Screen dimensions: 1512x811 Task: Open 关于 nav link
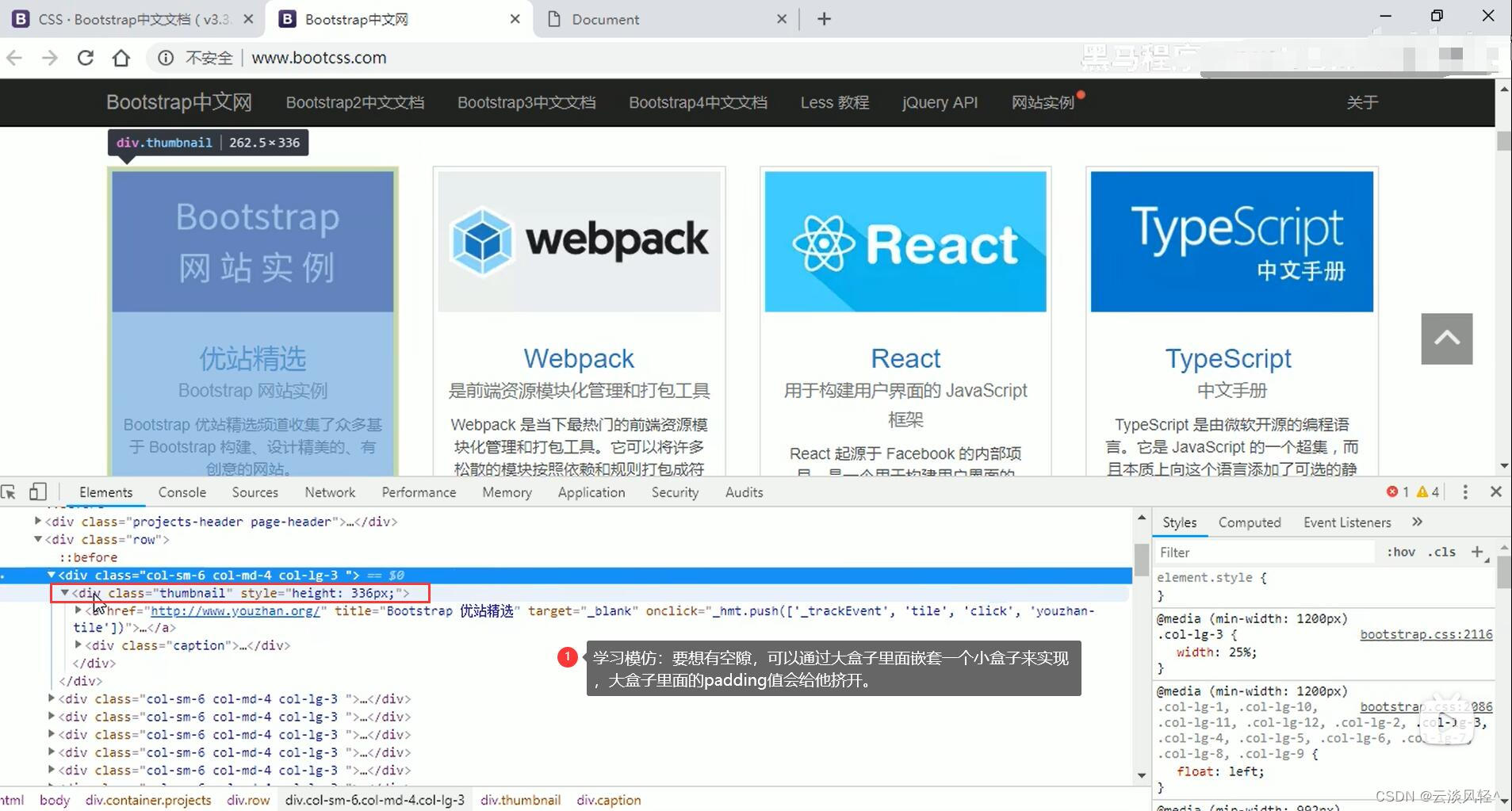1362,102
